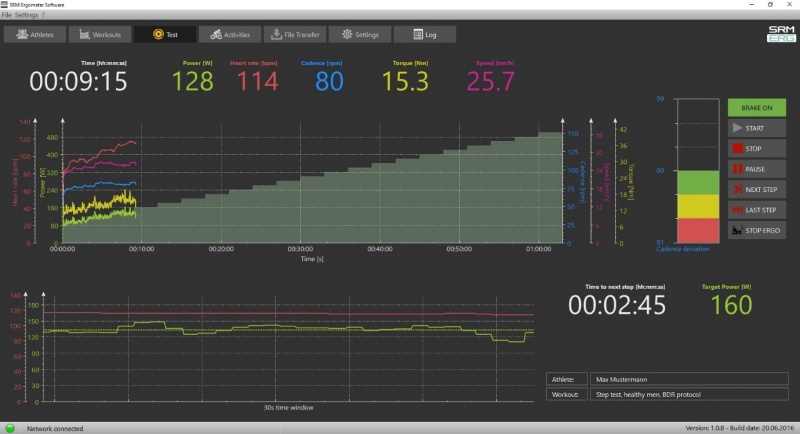Click the Athlete name field Max Mustermann

coord(689,380)
